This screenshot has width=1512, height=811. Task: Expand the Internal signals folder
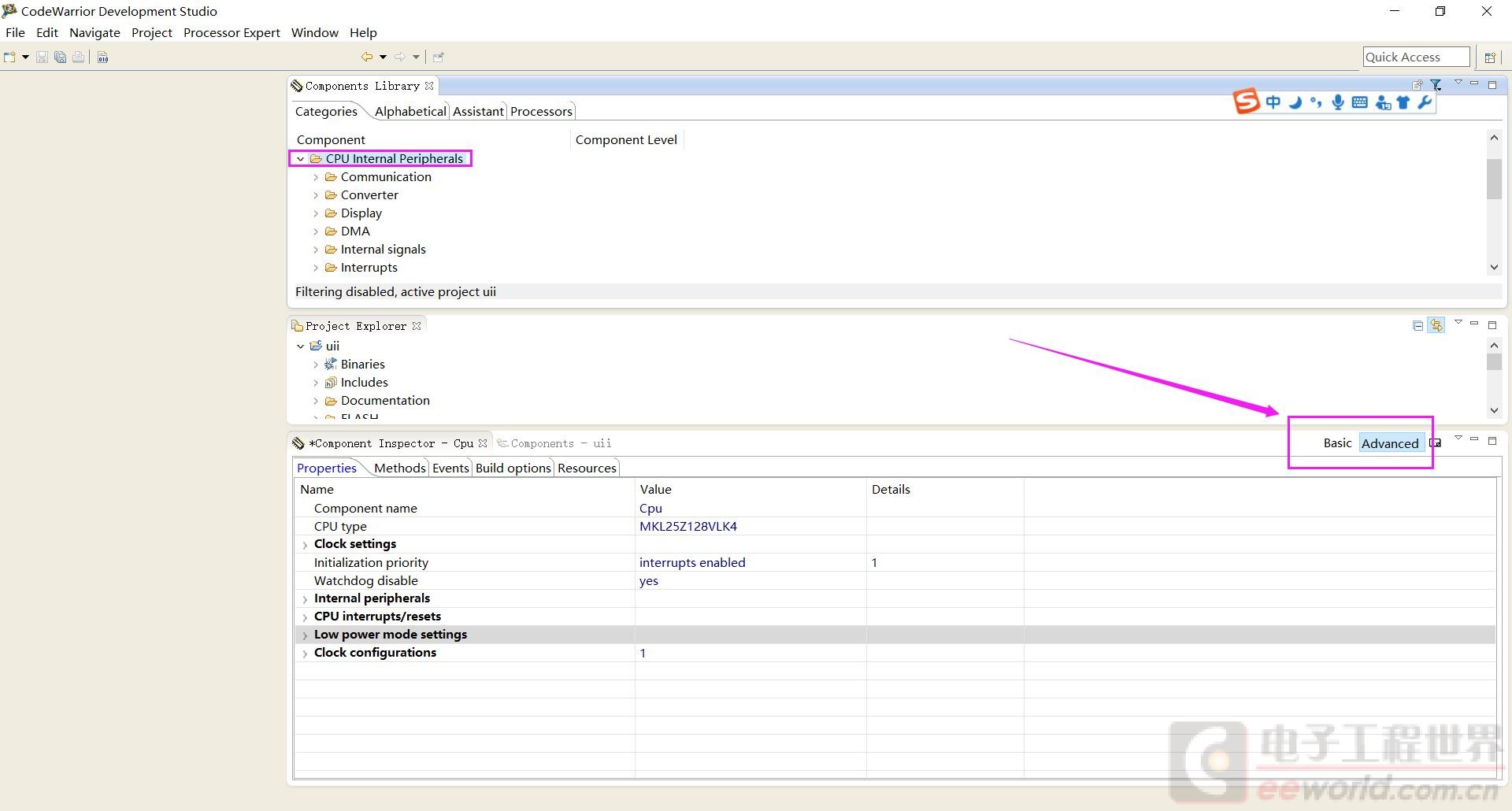[x=316, y=250]
